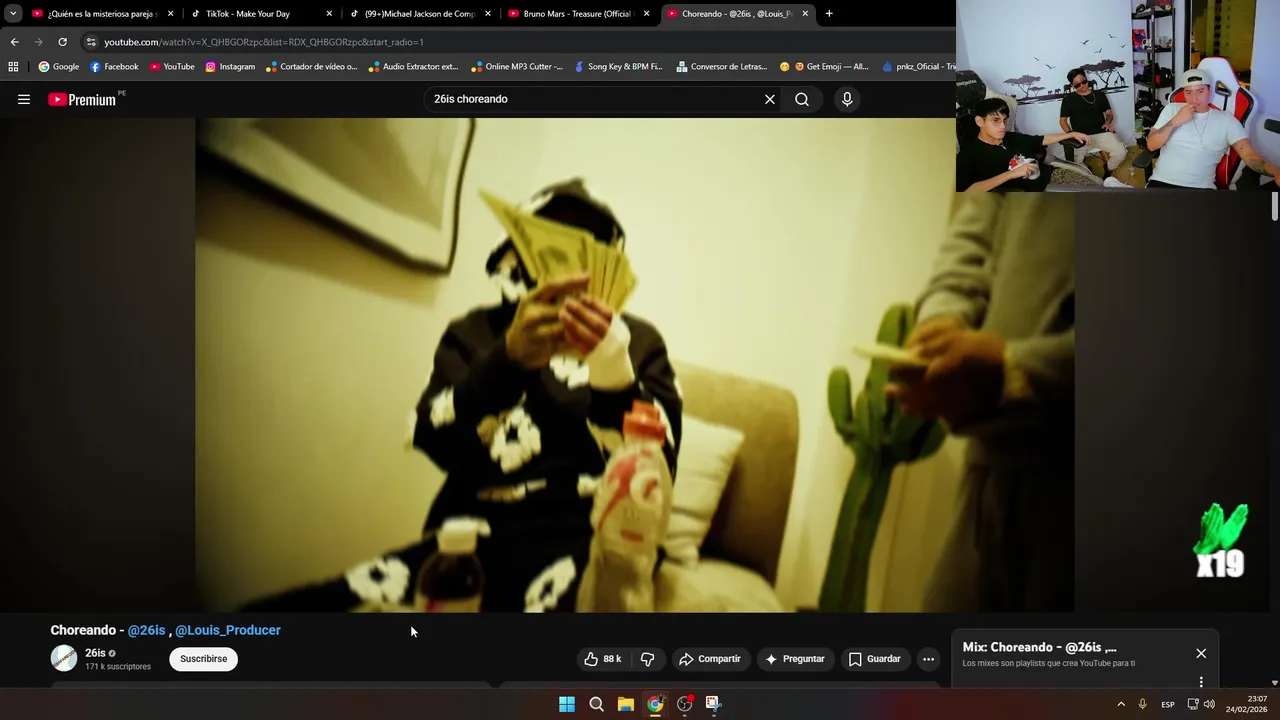The height and width of the screenshot is (720, 1280).
Task: Open Windows taskbar search
Action: (x=596, y=704)
